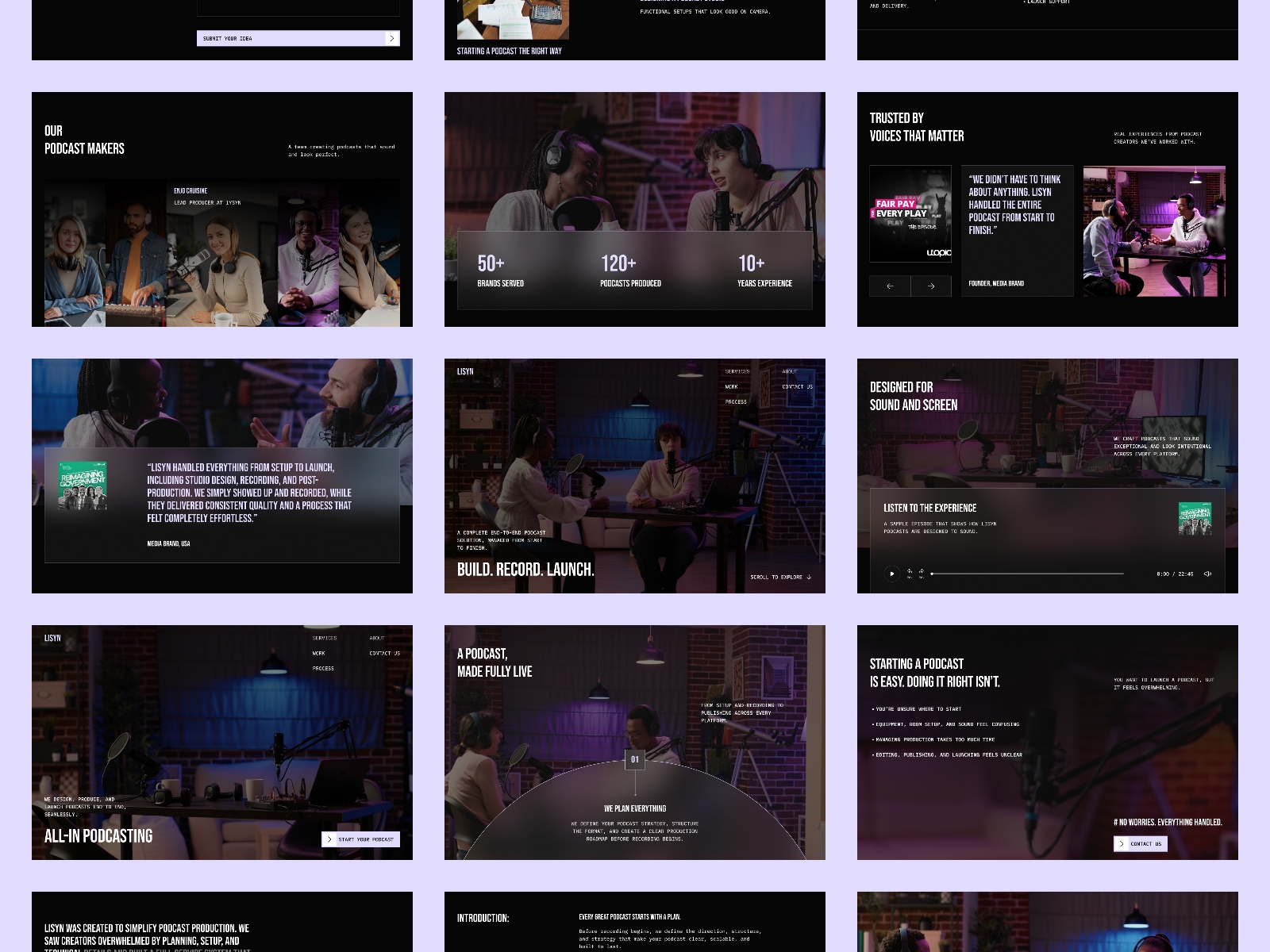
Task: Click the audio player progress bar
Action: (1027, 574)
